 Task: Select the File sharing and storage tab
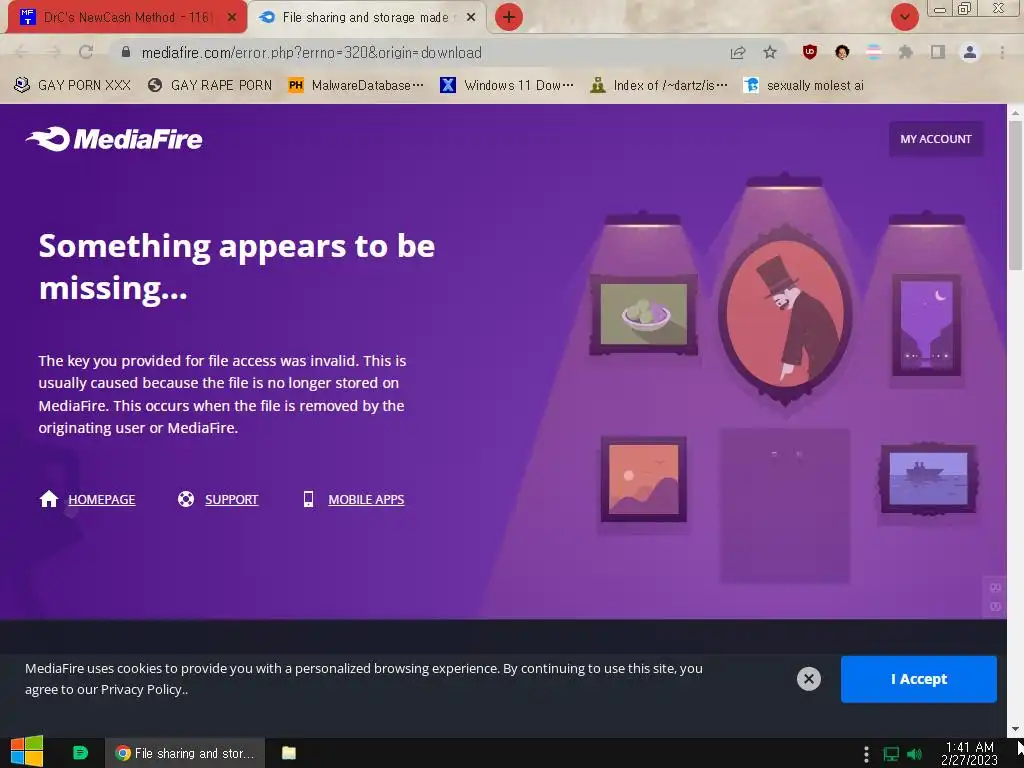tap(366, 18)
